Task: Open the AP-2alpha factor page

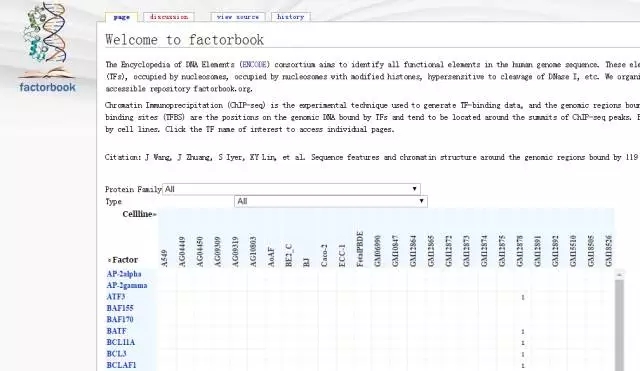Action: pos(124,274)
